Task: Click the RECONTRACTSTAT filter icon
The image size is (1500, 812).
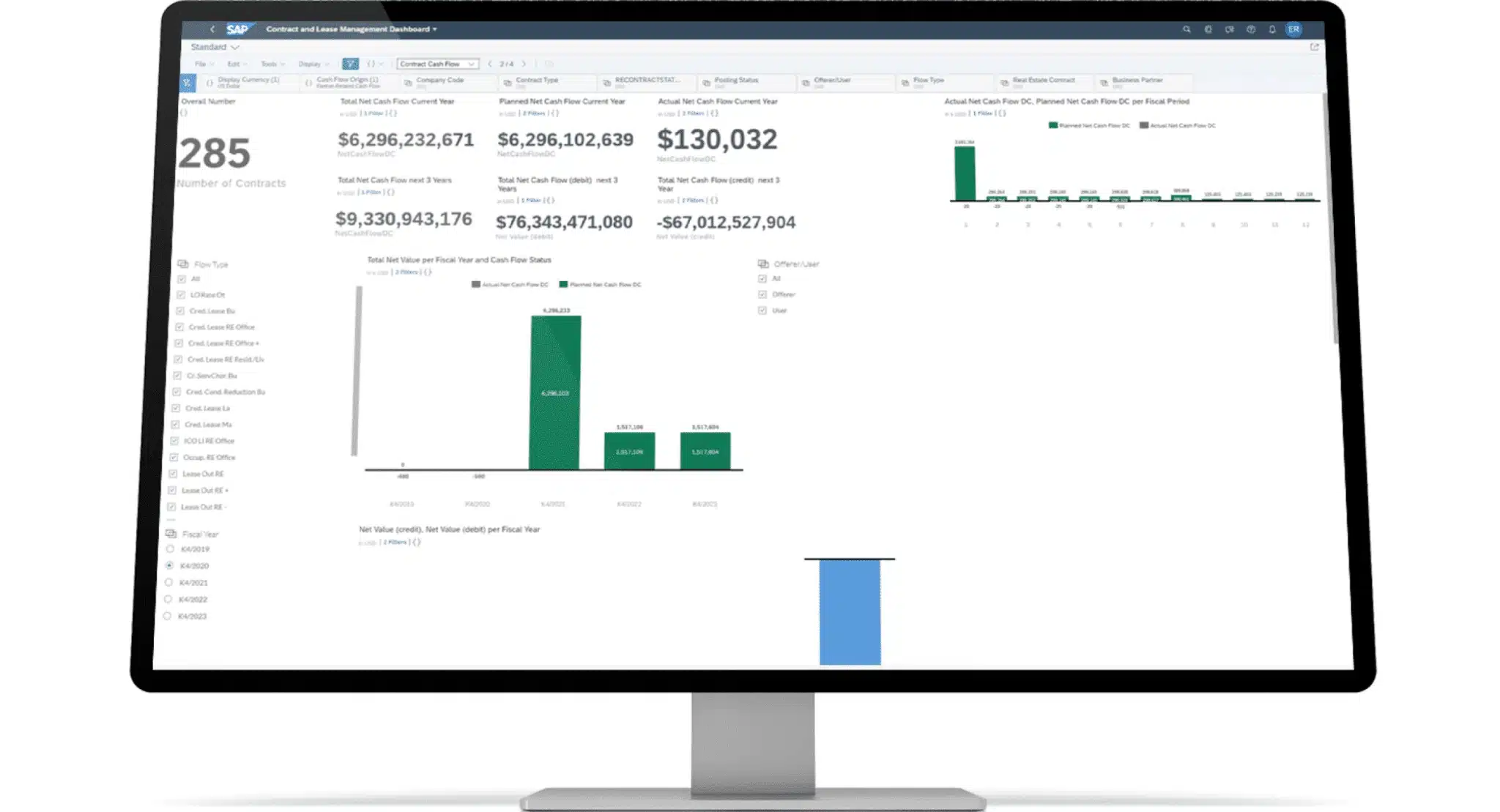Action: coord(606,83)
